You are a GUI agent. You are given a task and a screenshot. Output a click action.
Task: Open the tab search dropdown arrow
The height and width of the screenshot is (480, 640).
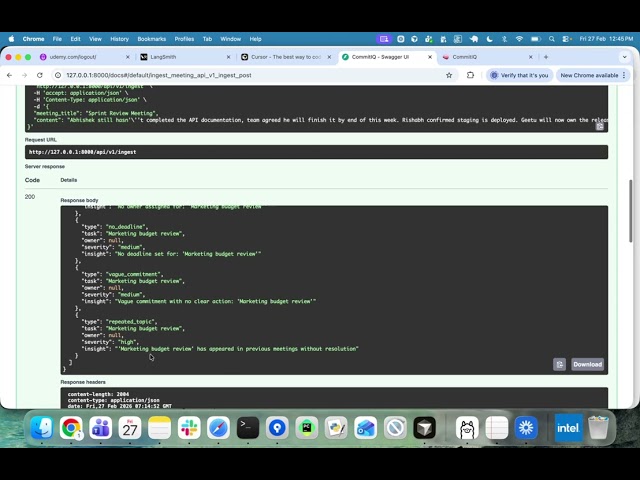coord(624,57)
